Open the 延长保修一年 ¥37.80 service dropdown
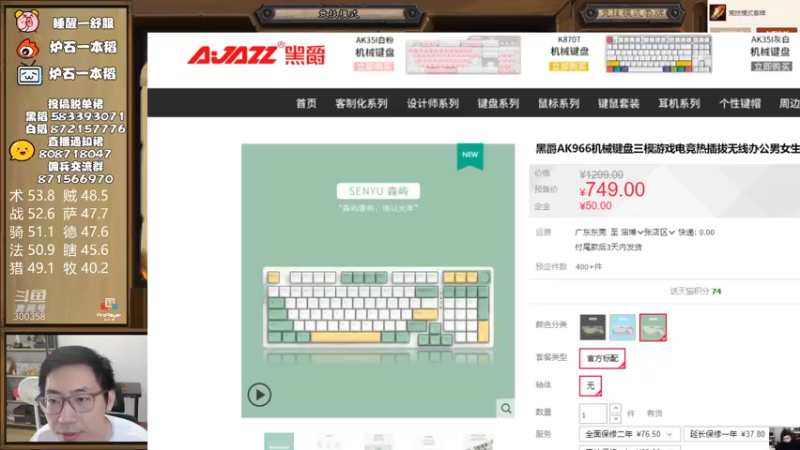This screenshot has width=800, height=450. tap(727, 434)
